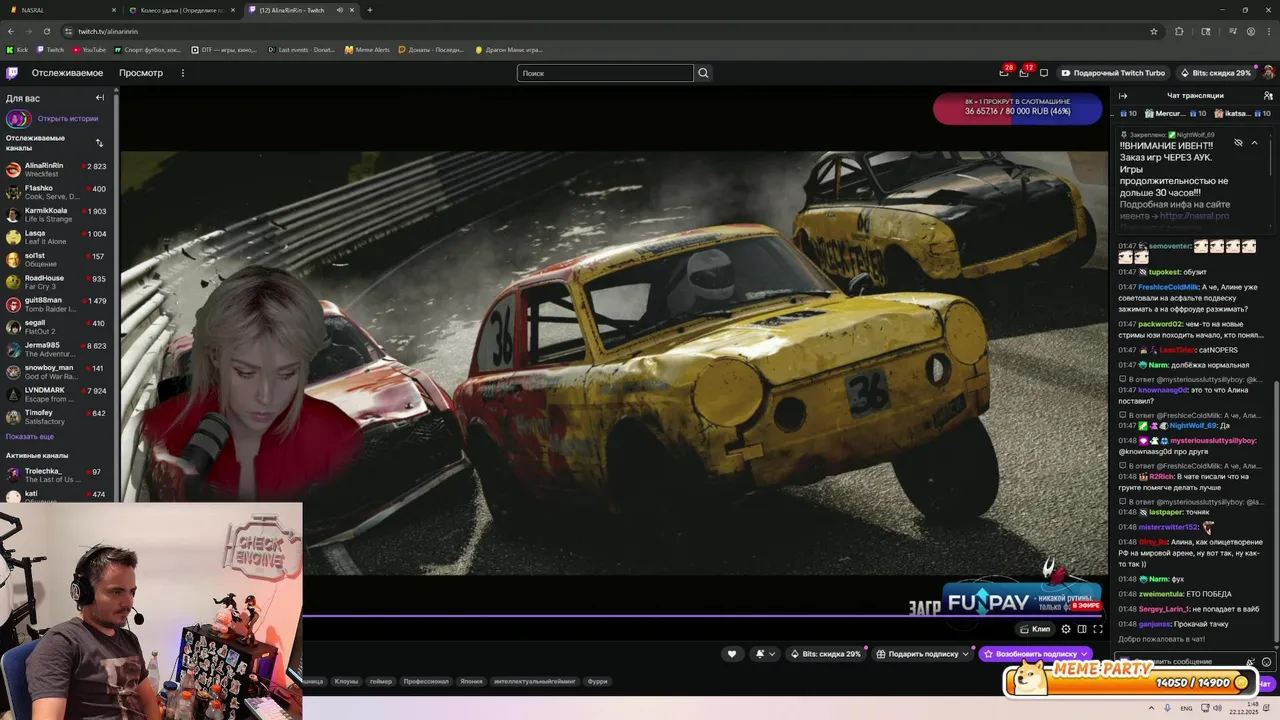This screenshot has width=1280, height=720.
Task: Open Prime loot inbox with badge 28
Action: [1004, 73]
